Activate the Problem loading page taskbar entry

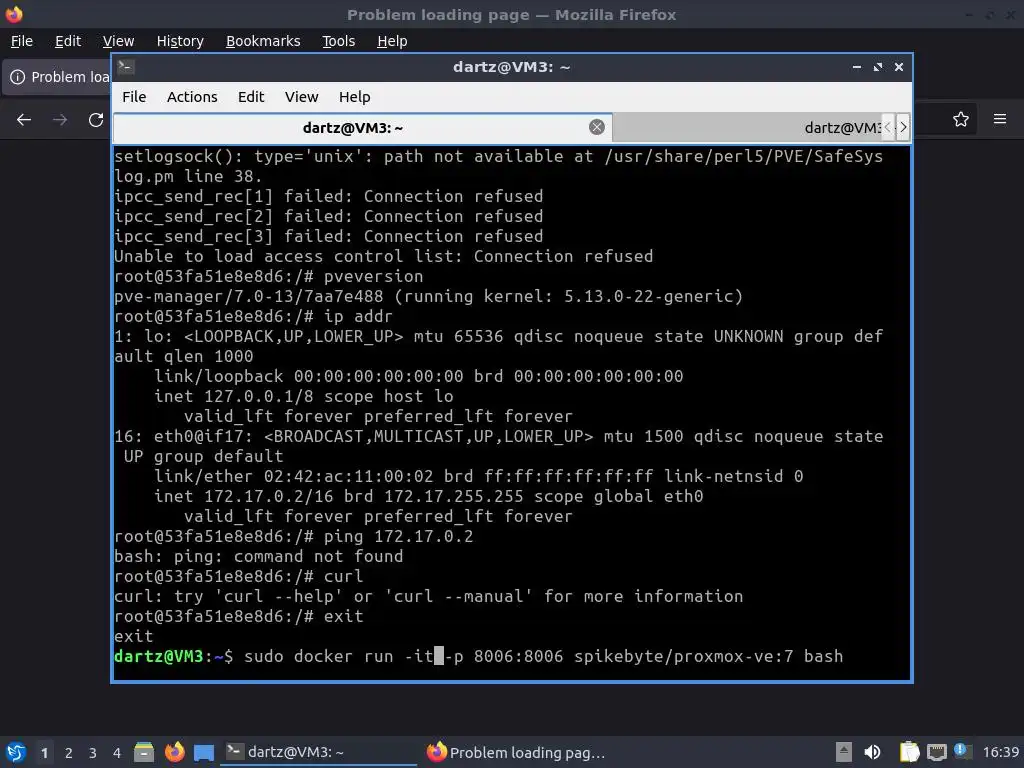click(516, 752)
